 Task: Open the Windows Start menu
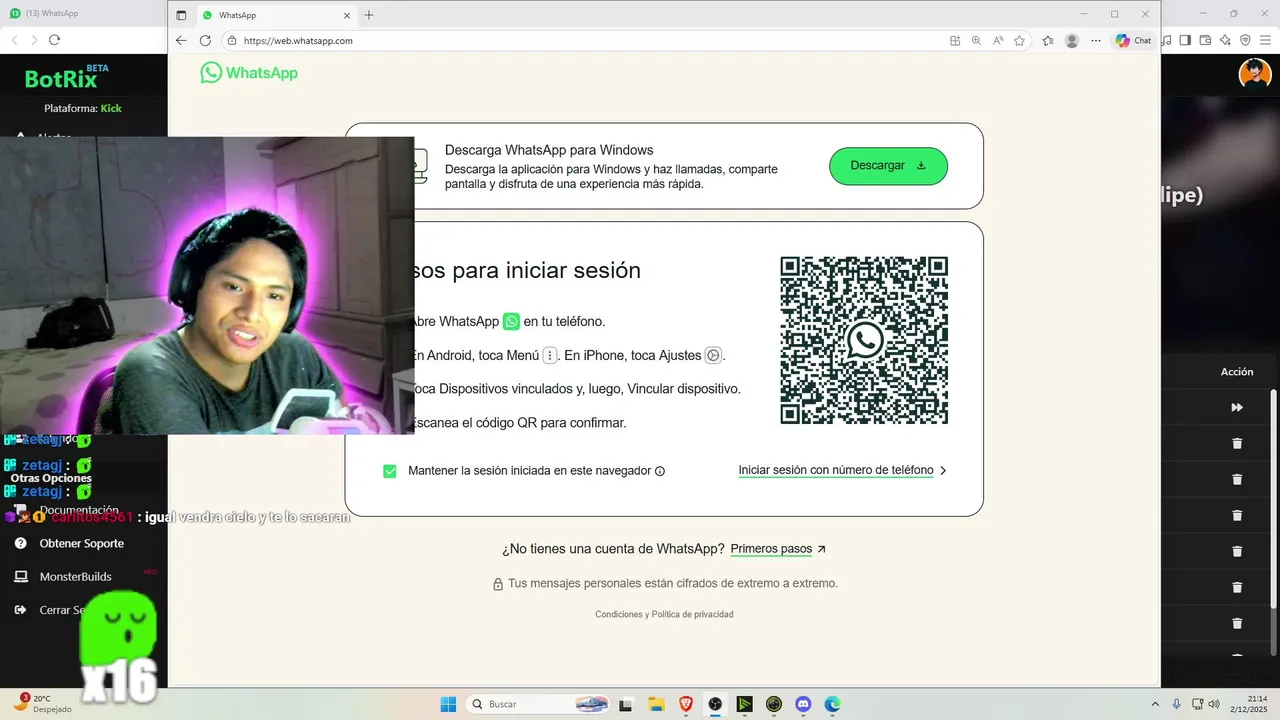point(448,704)
